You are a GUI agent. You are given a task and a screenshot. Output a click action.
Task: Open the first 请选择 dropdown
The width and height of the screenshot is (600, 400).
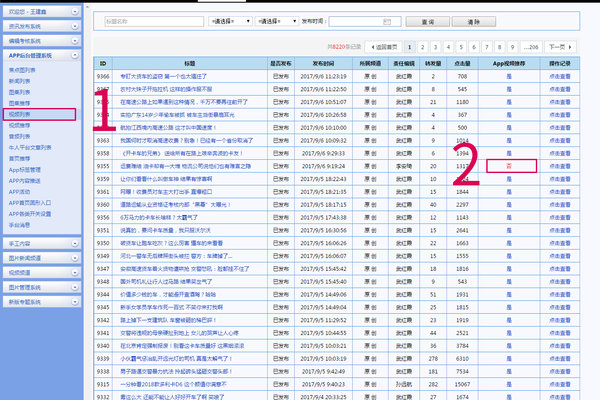click(x=231, y=20)
